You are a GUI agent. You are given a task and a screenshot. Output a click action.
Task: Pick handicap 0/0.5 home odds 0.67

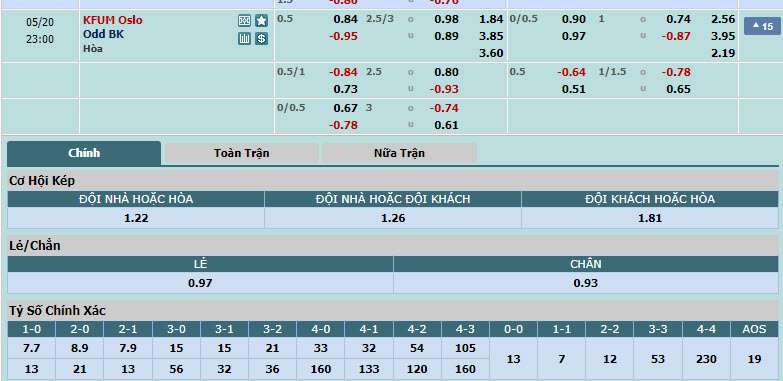click(346, 108)
